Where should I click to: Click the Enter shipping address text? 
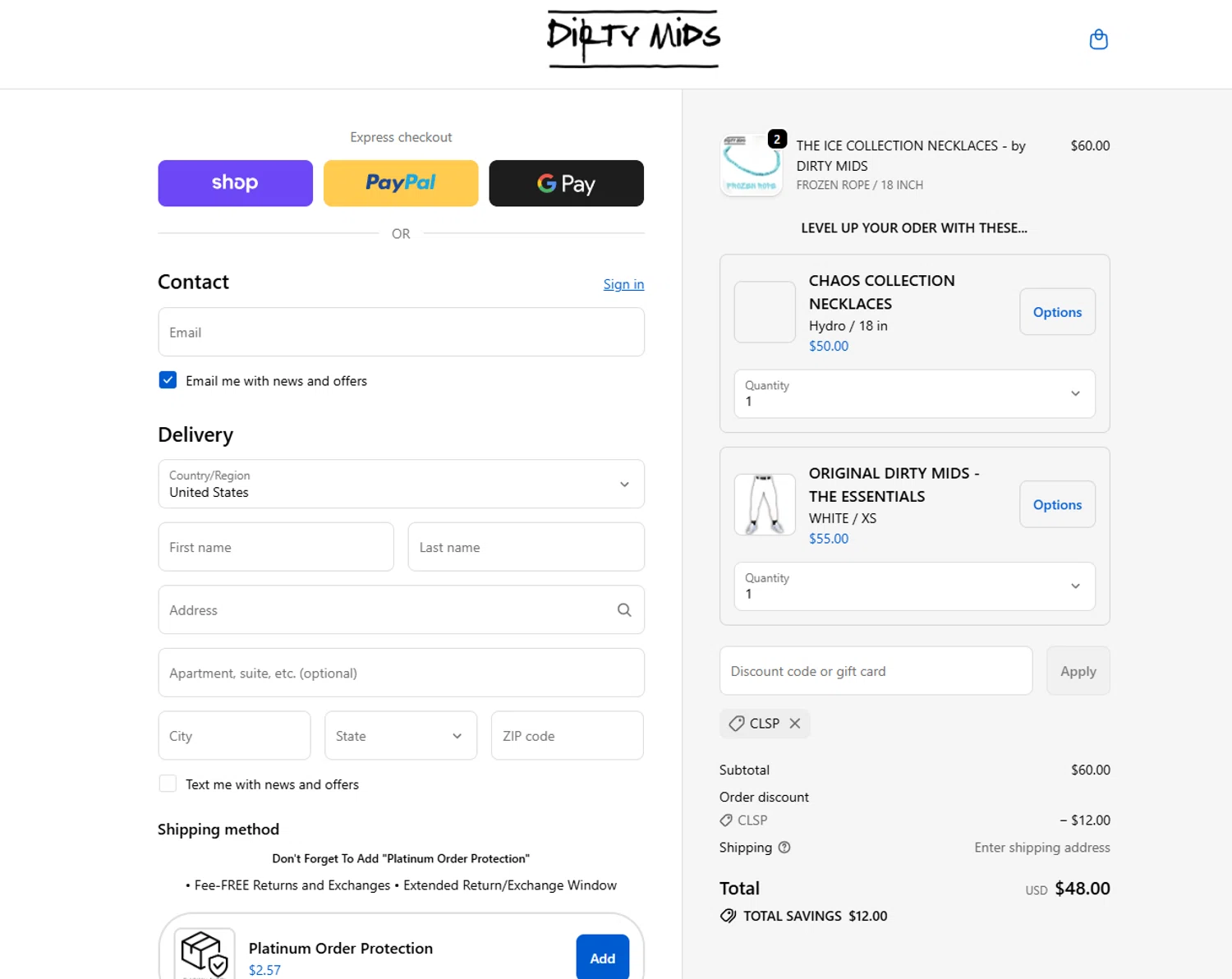pyautogui.click(x=1041, y=848)
